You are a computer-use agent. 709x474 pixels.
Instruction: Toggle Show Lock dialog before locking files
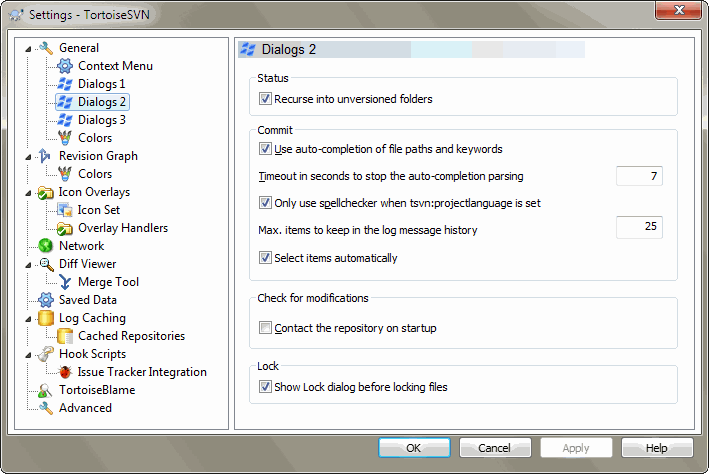tap(265, 387)
